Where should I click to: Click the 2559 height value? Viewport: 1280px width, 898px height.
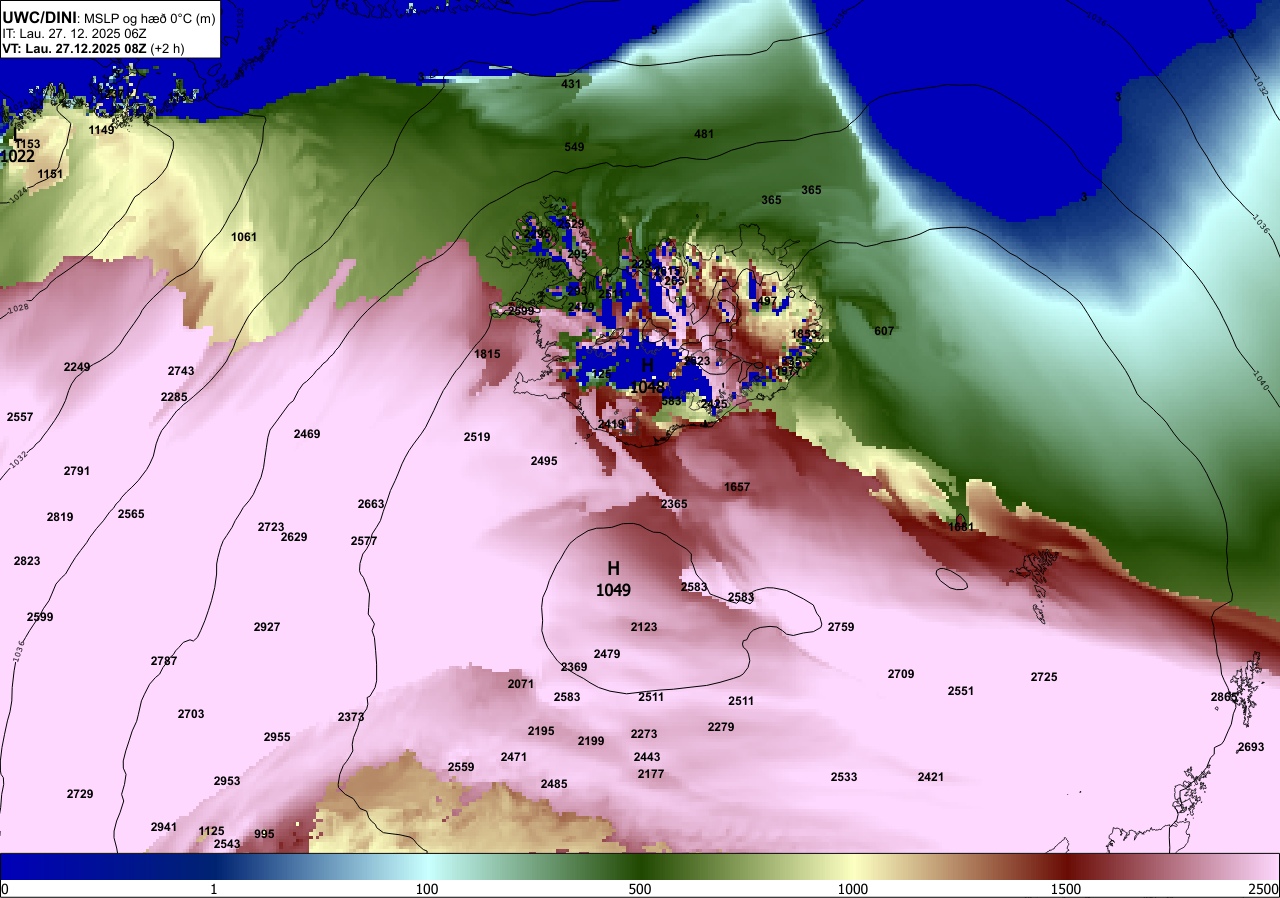[461, 767]
